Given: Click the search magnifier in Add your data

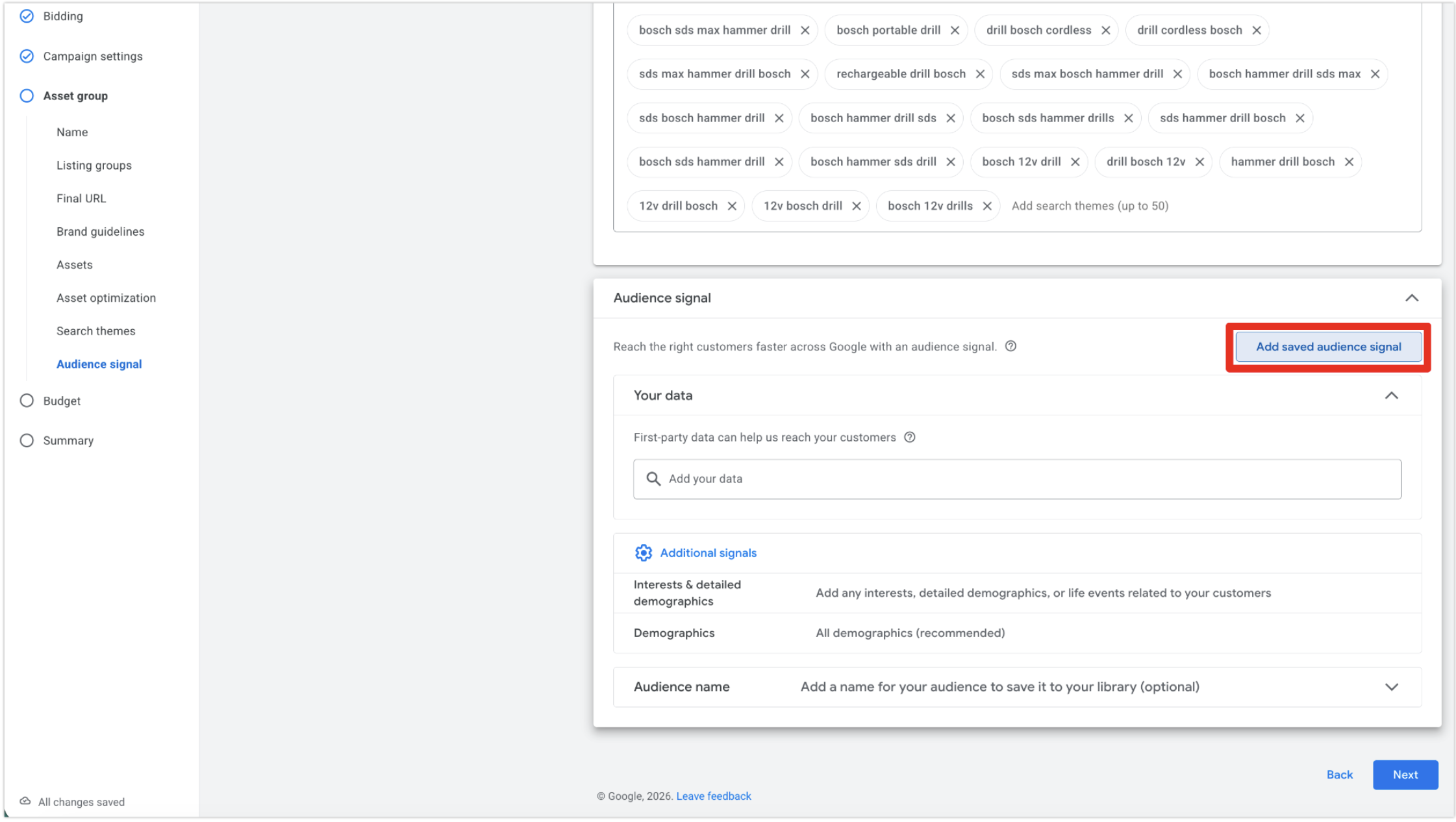Looking at the screenshot, I should coord(653,479).
